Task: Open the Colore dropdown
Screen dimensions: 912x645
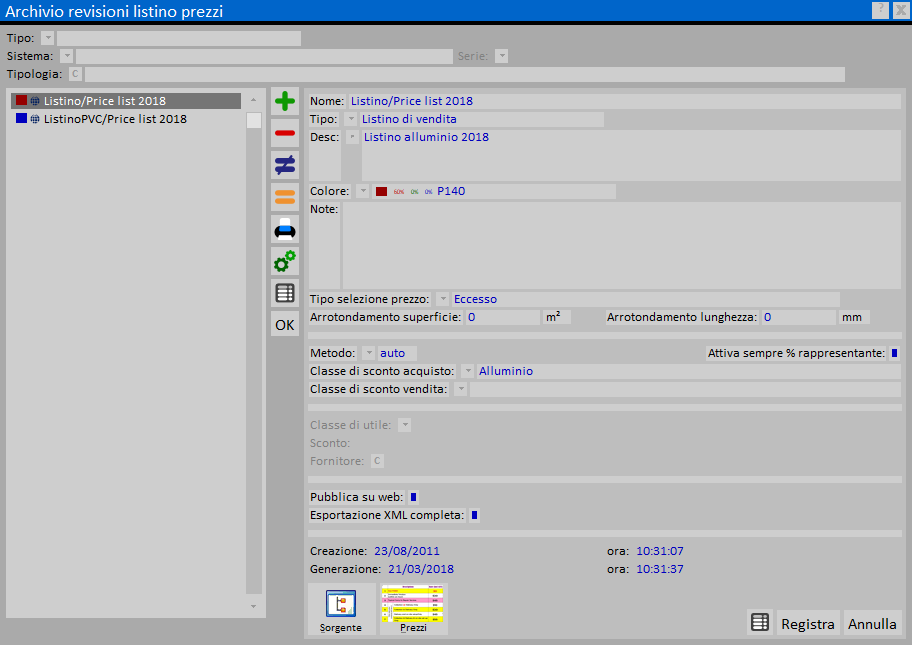Action: pos(362,191)
